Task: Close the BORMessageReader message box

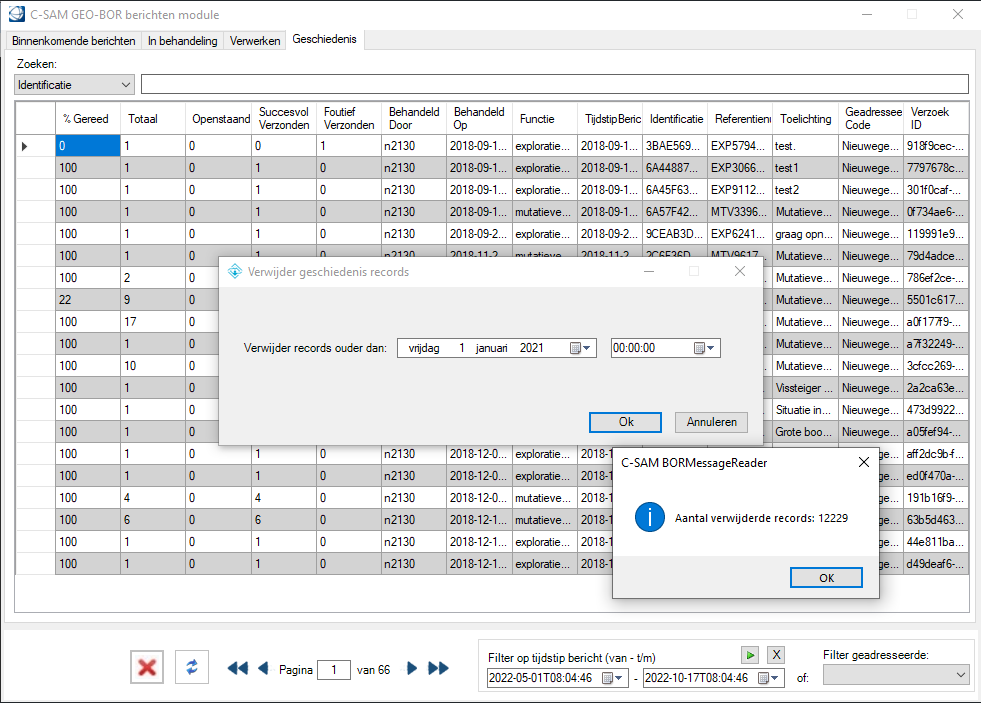Action: pyautogui.click(x=863, y=463)
